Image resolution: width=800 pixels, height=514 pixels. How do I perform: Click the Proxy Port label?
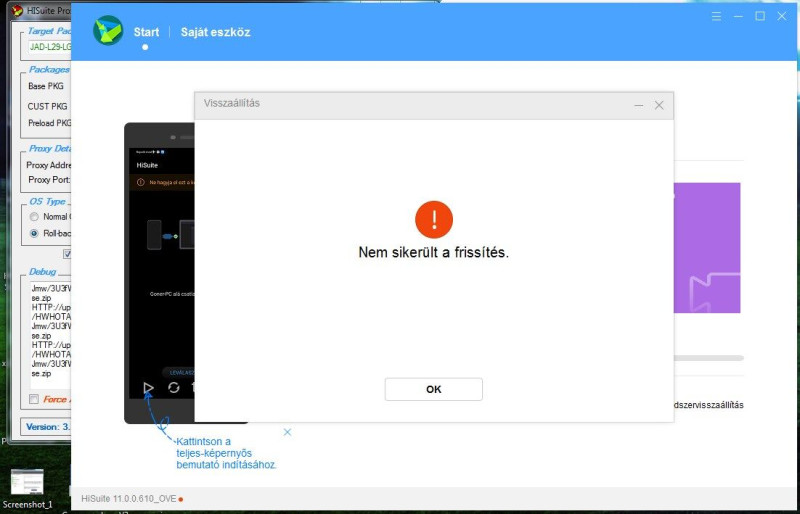[x=49, y=180]
